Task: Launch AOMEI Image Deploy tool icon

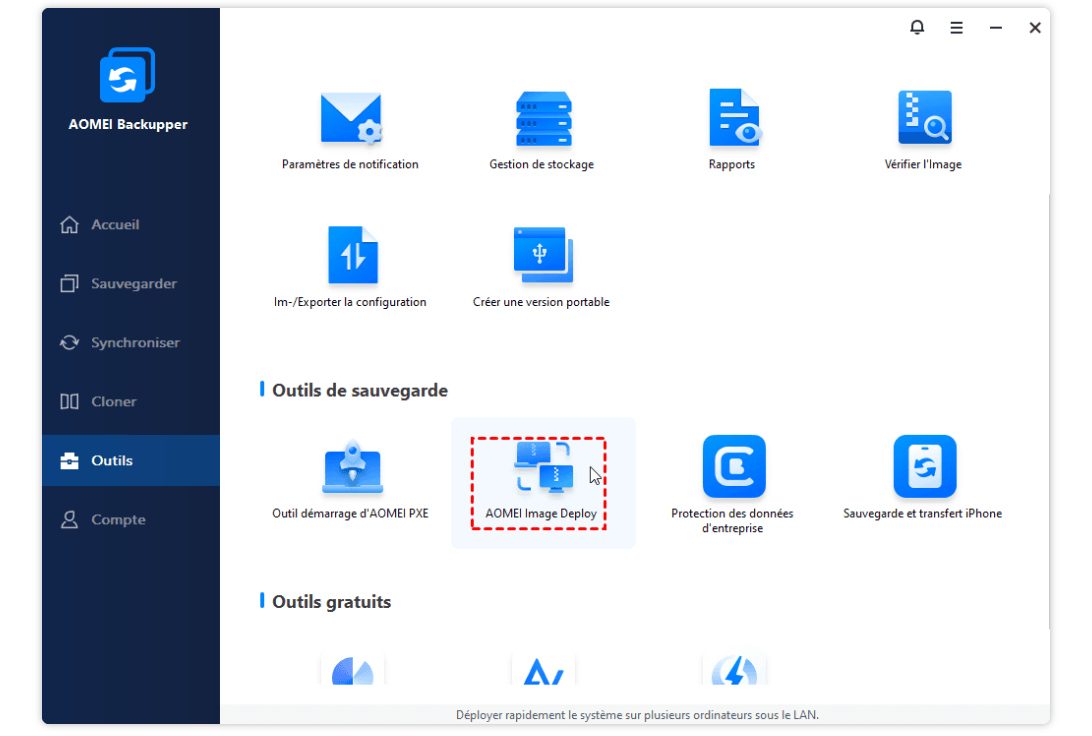Action: tap(544, 467)
